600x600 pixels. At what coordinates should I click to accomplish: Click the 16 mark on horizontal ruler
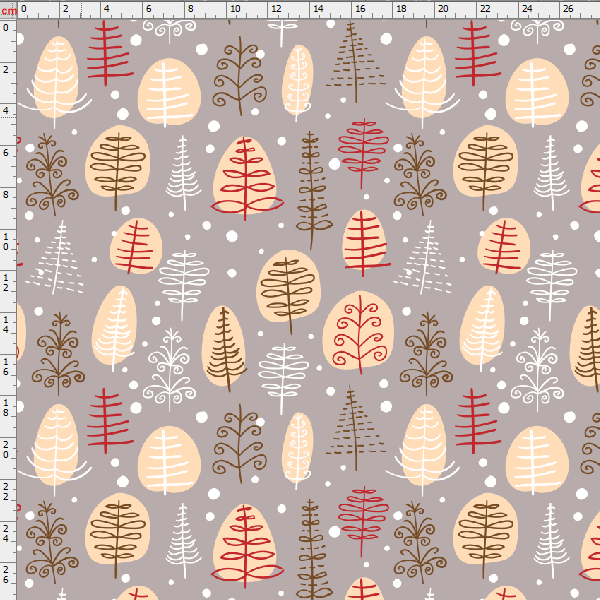360,9
